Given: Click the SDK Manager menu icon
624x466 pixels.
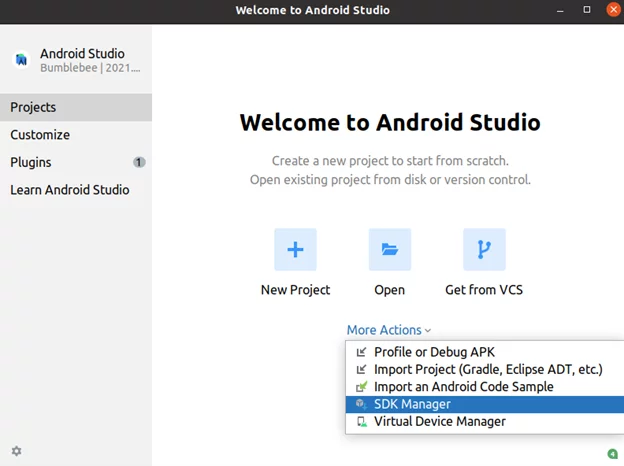Looking at the screenshot, I should [x=361, y=404].
